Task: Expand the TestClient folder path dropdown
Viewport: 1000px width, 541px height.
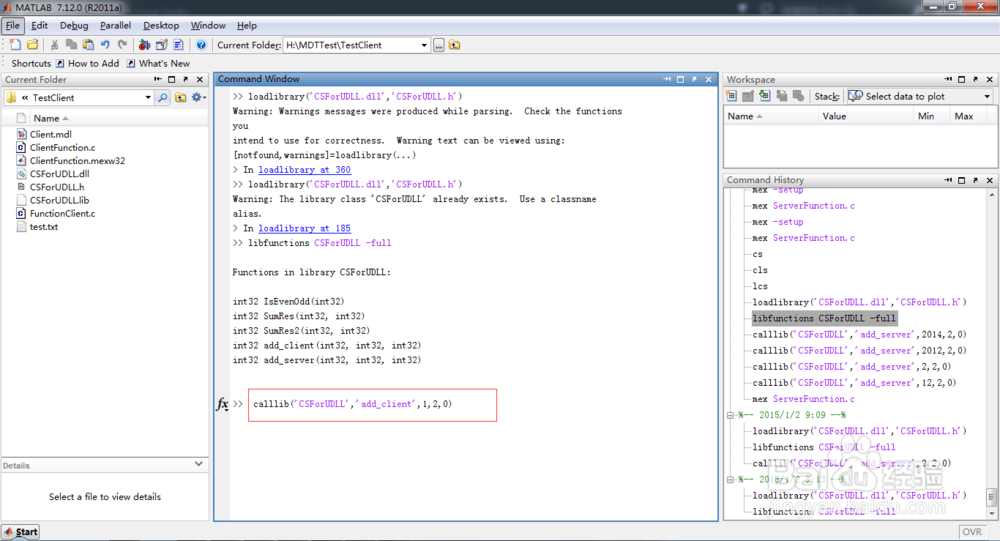Action: point(148,98)
